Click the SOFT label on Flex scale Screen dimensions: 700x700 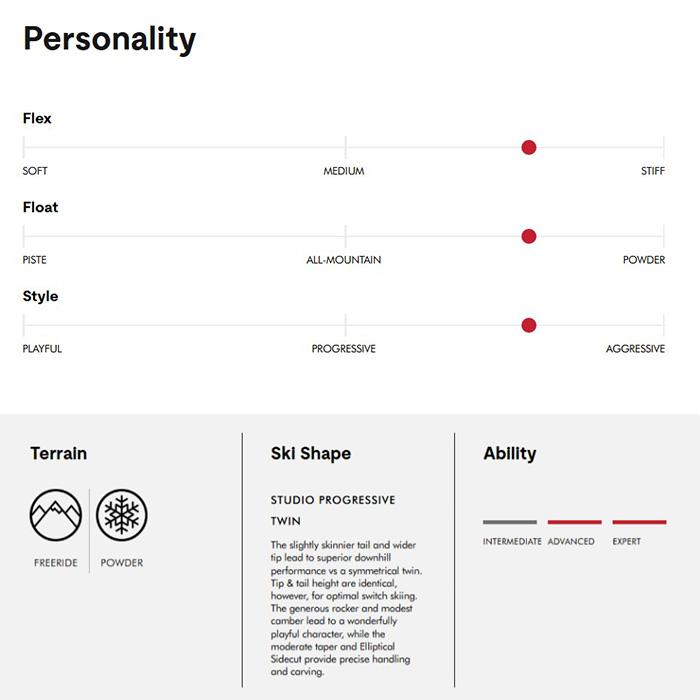coord(35,171)
